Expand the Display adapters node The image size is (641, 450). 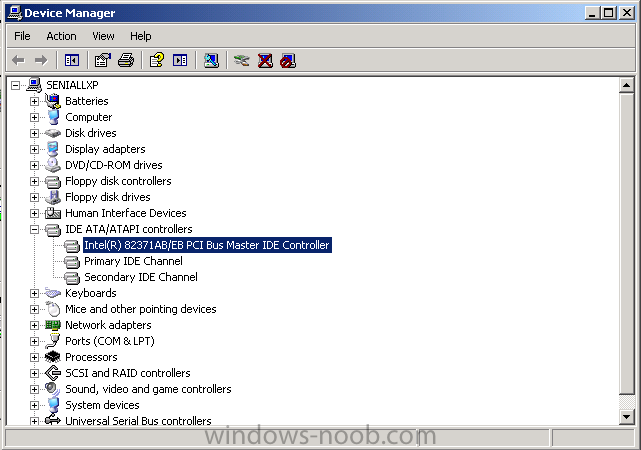tap(34, 149)
